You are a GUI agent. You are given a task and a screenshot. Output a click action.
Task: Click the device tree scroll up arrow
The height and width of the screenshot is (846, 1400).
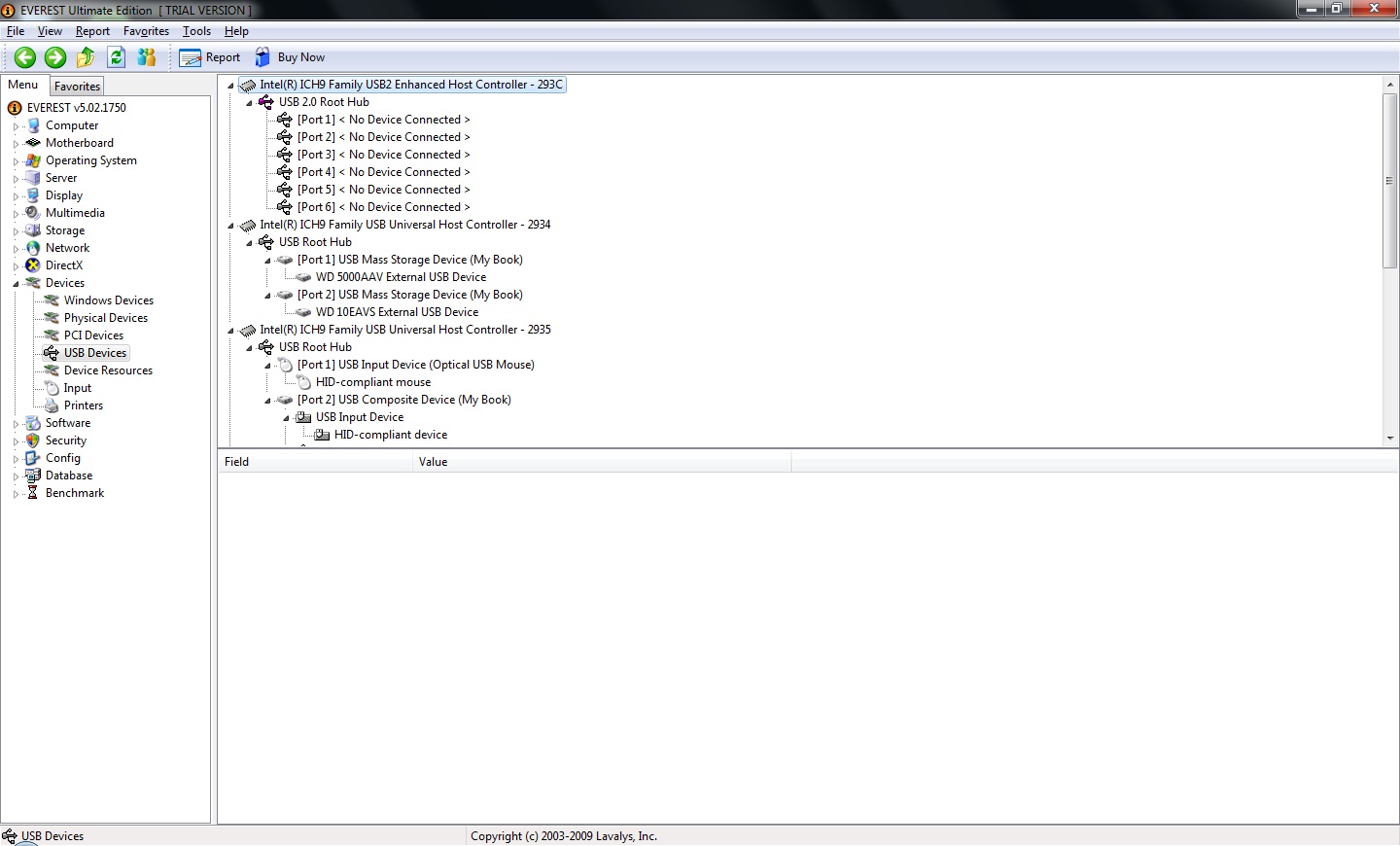[1390, 85]
